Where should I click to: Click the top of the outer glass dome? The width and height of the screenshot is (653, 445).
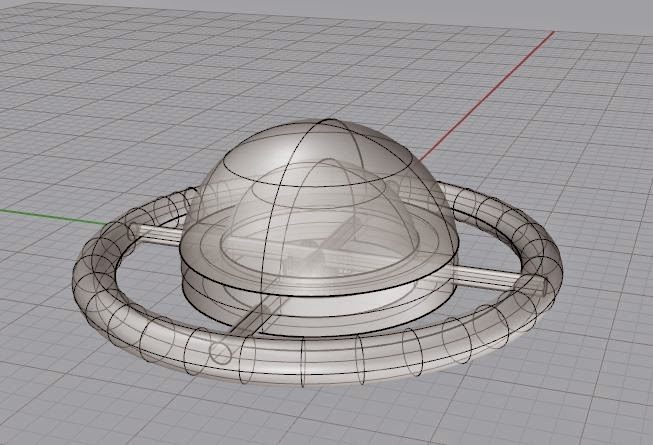[x=322, y=127]
